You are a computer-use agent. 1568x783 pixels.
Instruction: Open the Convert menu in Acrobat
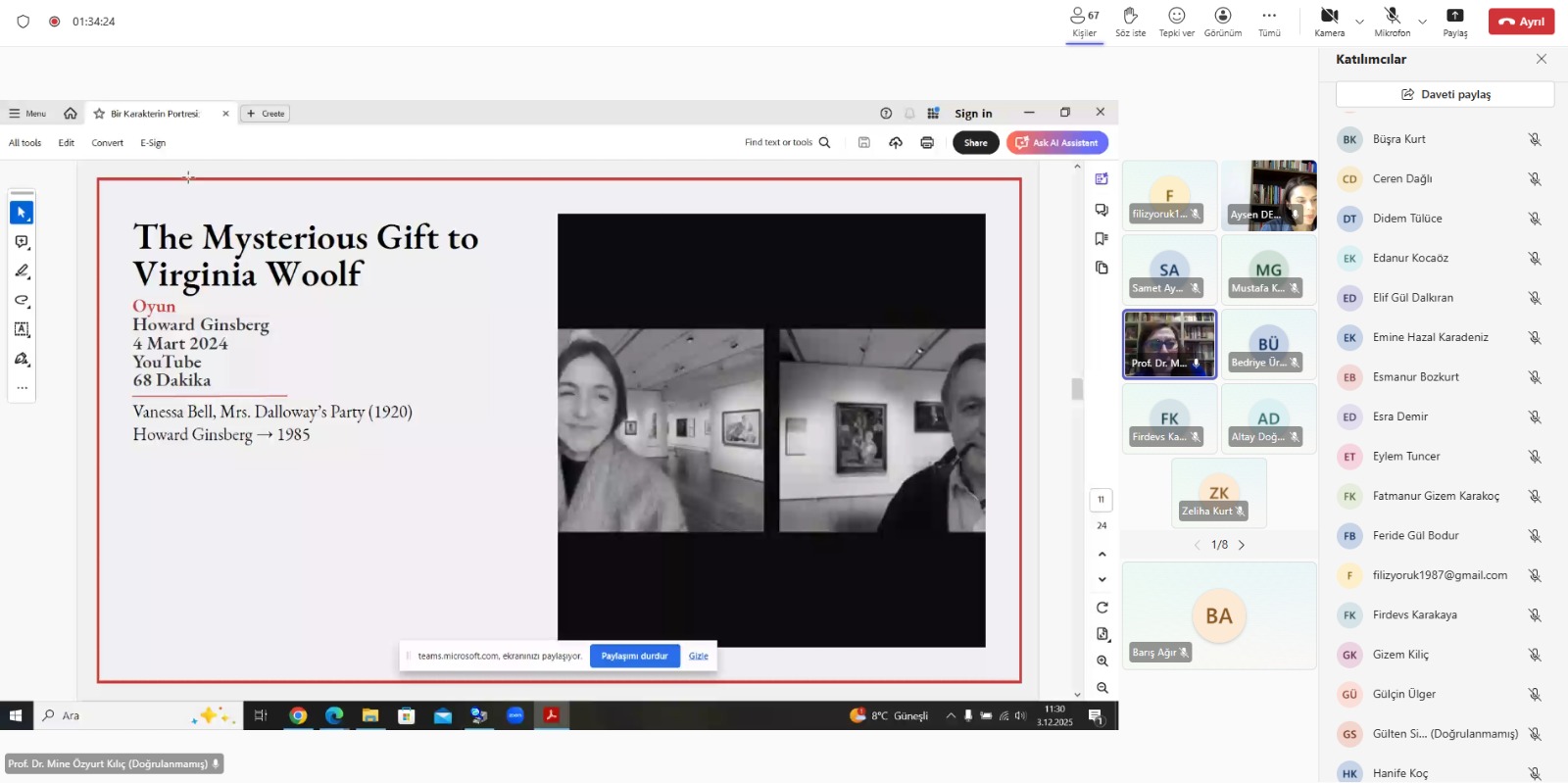[107, 143]
